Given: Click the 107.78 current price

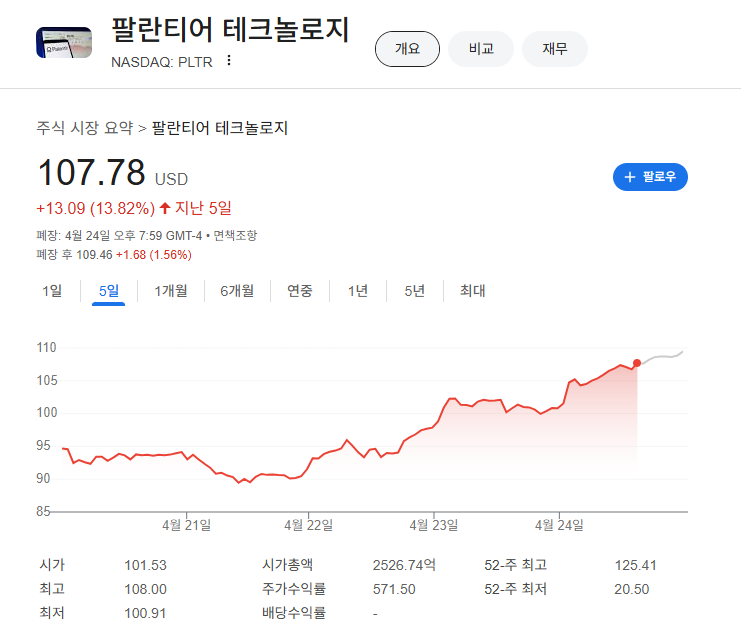Looking at the screenshot, I should click(x=91, y=173).
